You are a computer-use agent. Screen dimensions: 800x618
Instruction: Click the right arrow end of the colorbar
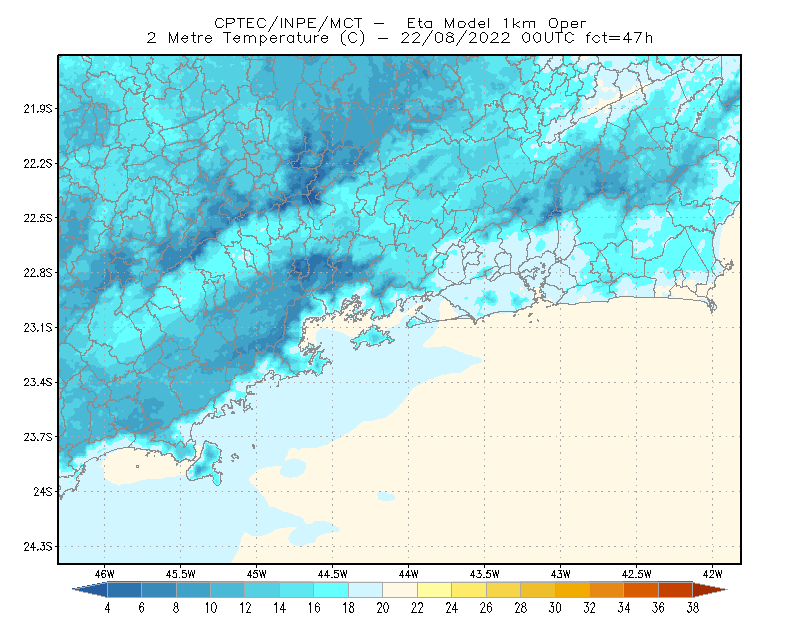point(710,590)
